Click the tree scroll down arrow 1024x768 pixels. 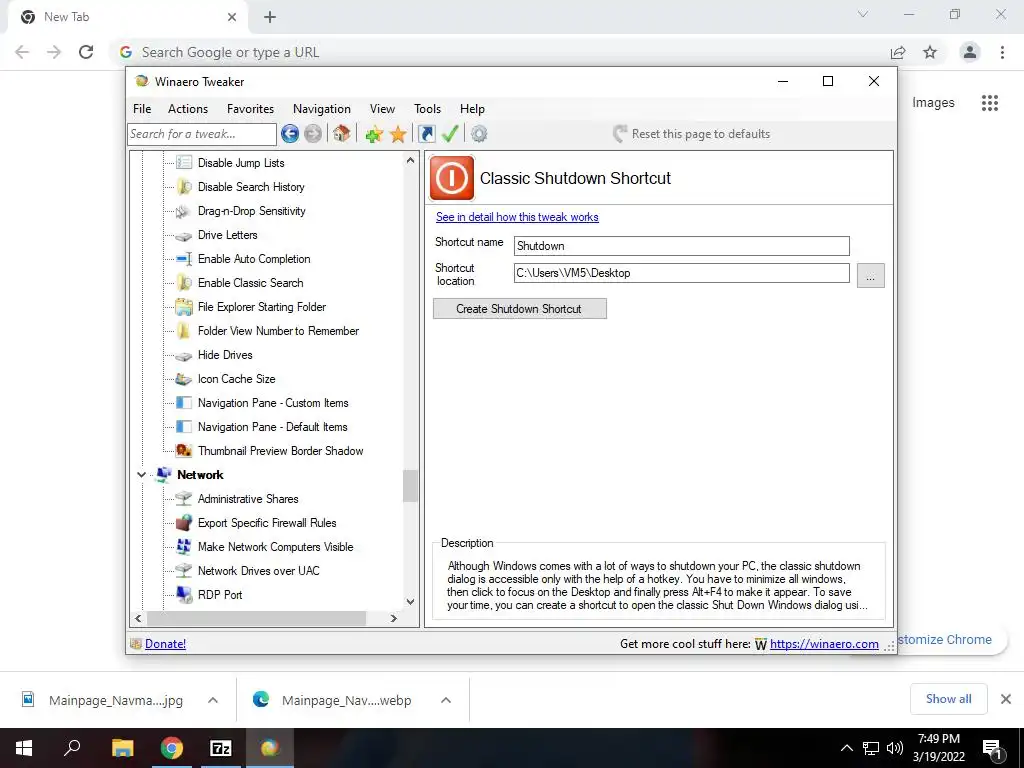(410, 602)
